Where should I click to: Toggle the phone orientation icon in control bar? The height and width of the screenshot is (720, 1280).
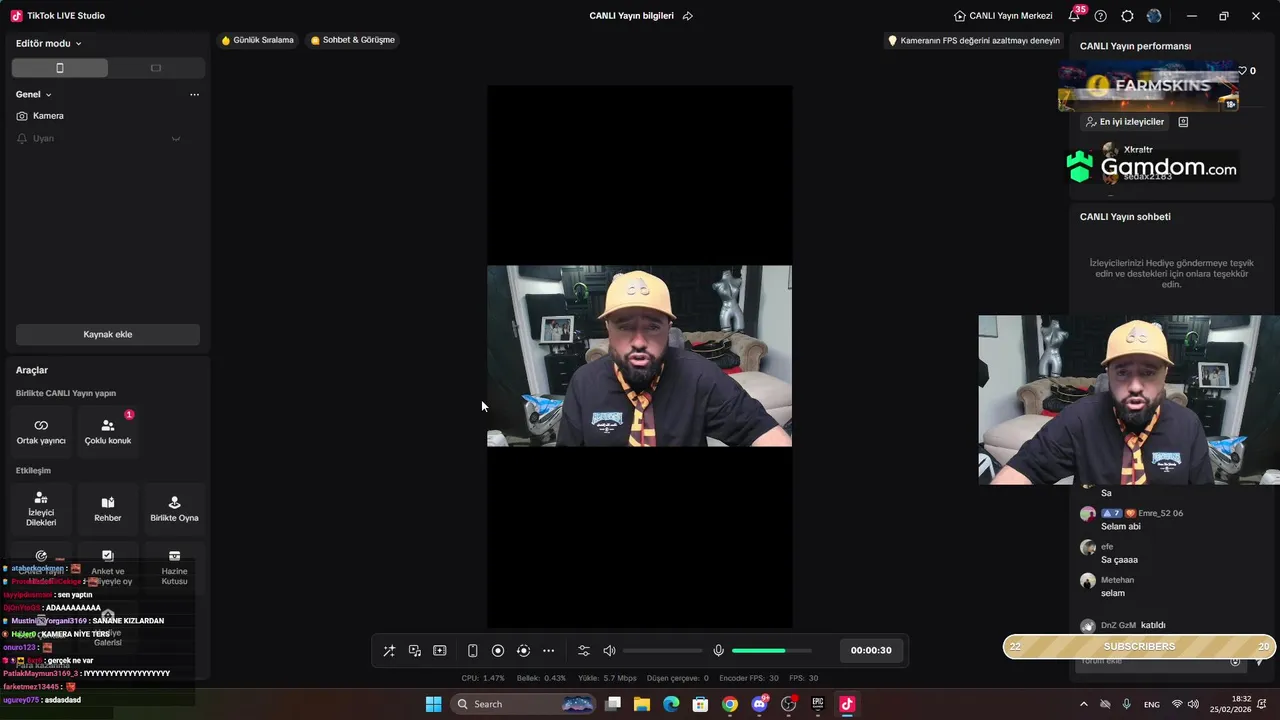click(473, 651)
